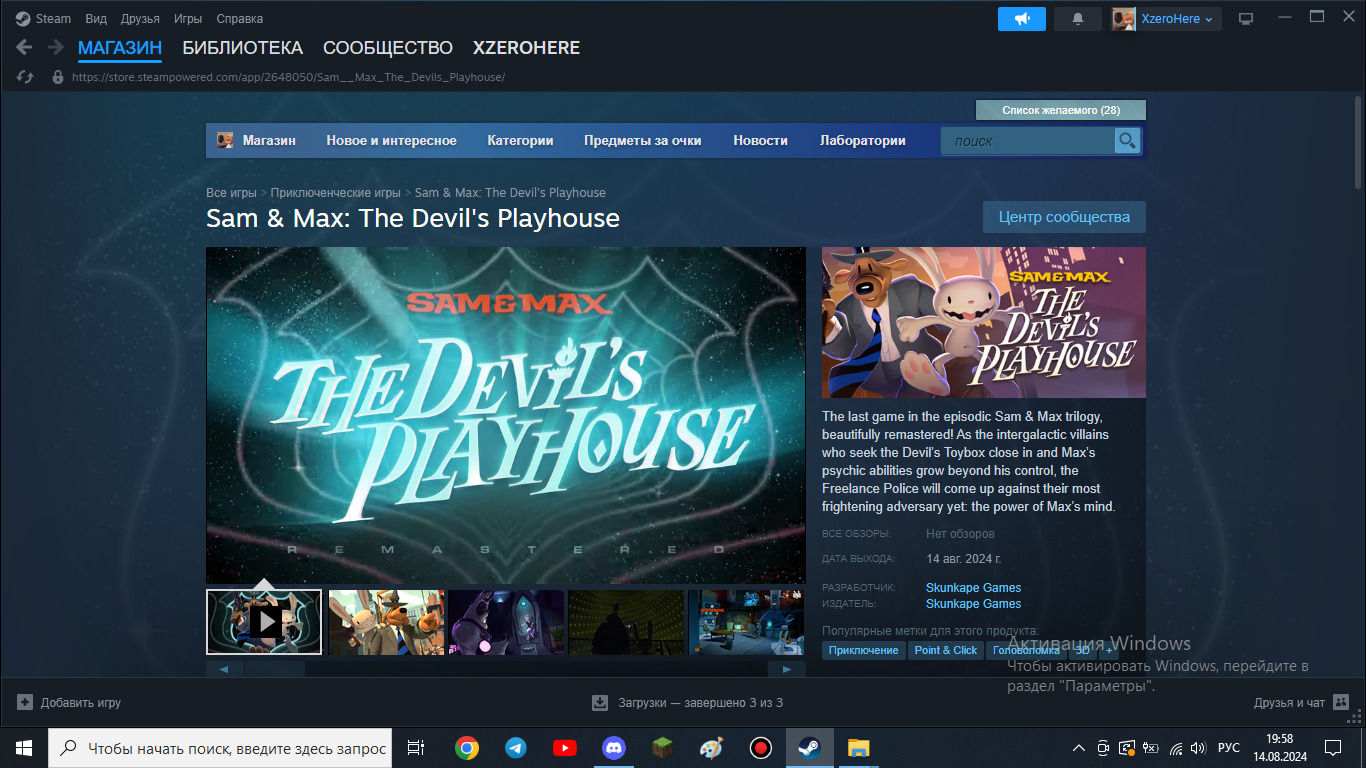The image size is (1366, 768).
Task: Open the Steam menu
Action: coord(53,19)
